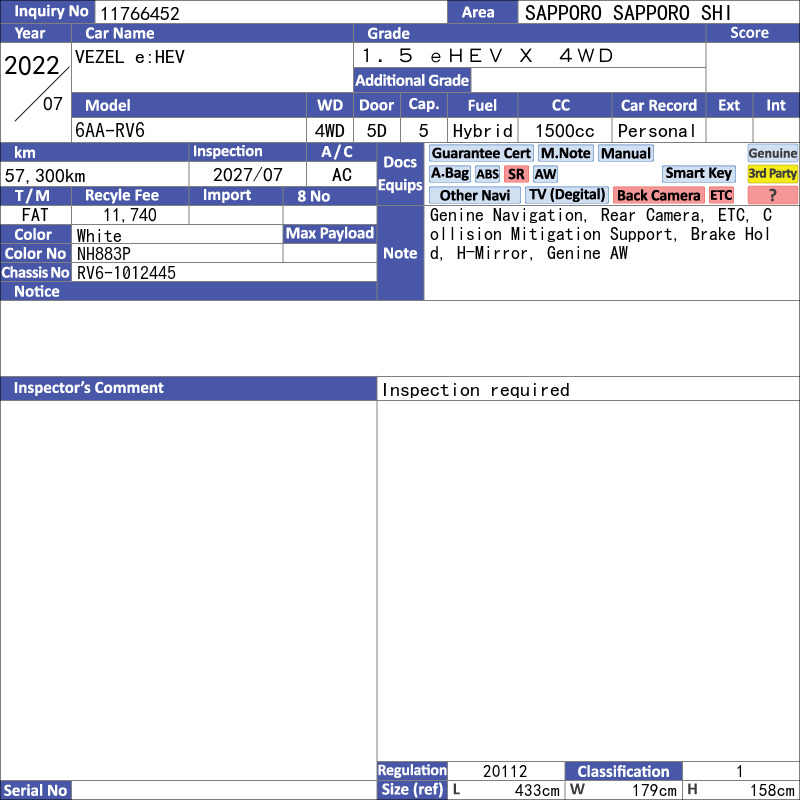This screenshot has width=800, height=800.
Task: Click the Other Navi badge
Action: (474, 195)
